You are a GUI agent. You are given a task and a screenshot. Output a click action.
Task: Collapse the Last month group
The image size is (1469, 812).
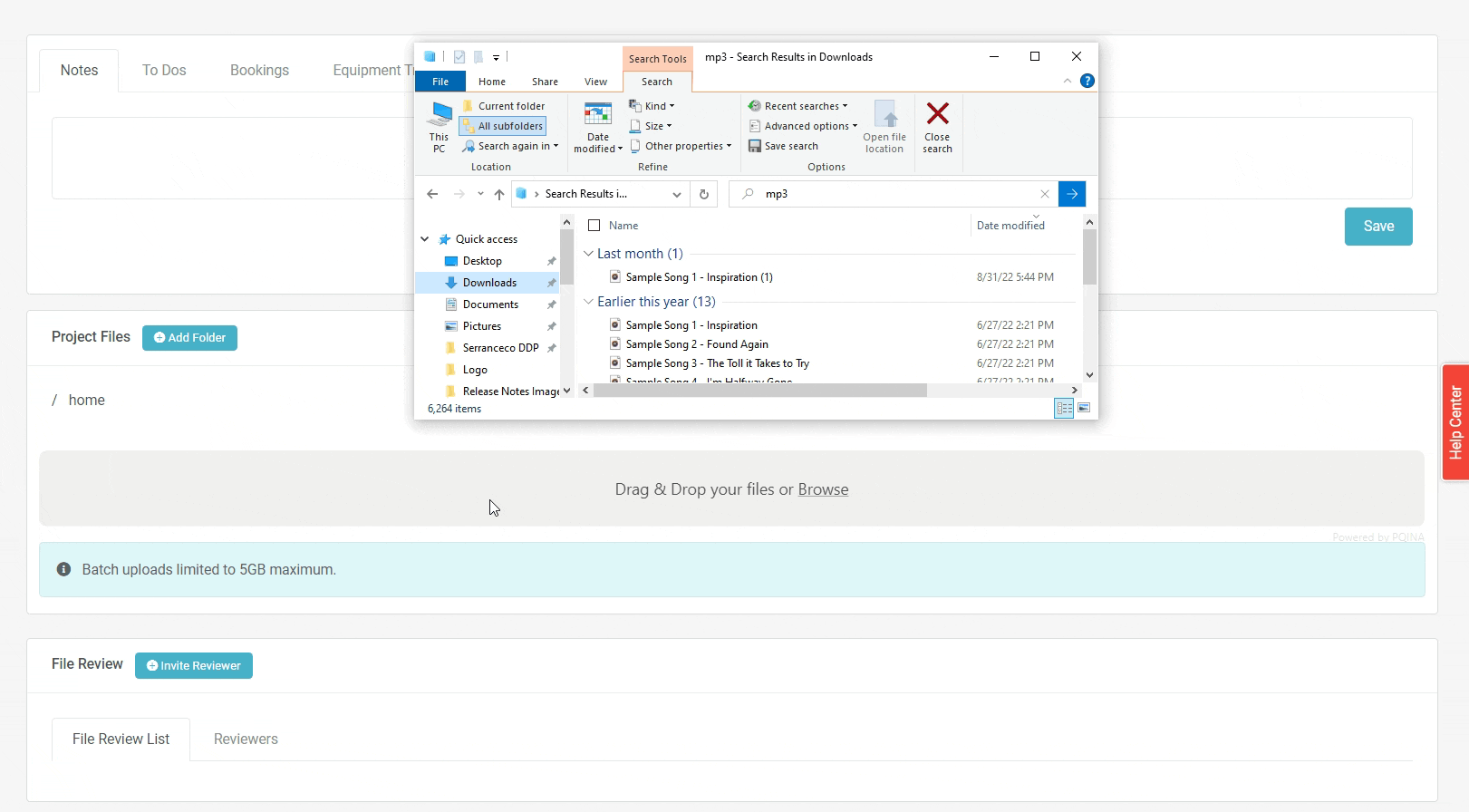coord(588,254)
